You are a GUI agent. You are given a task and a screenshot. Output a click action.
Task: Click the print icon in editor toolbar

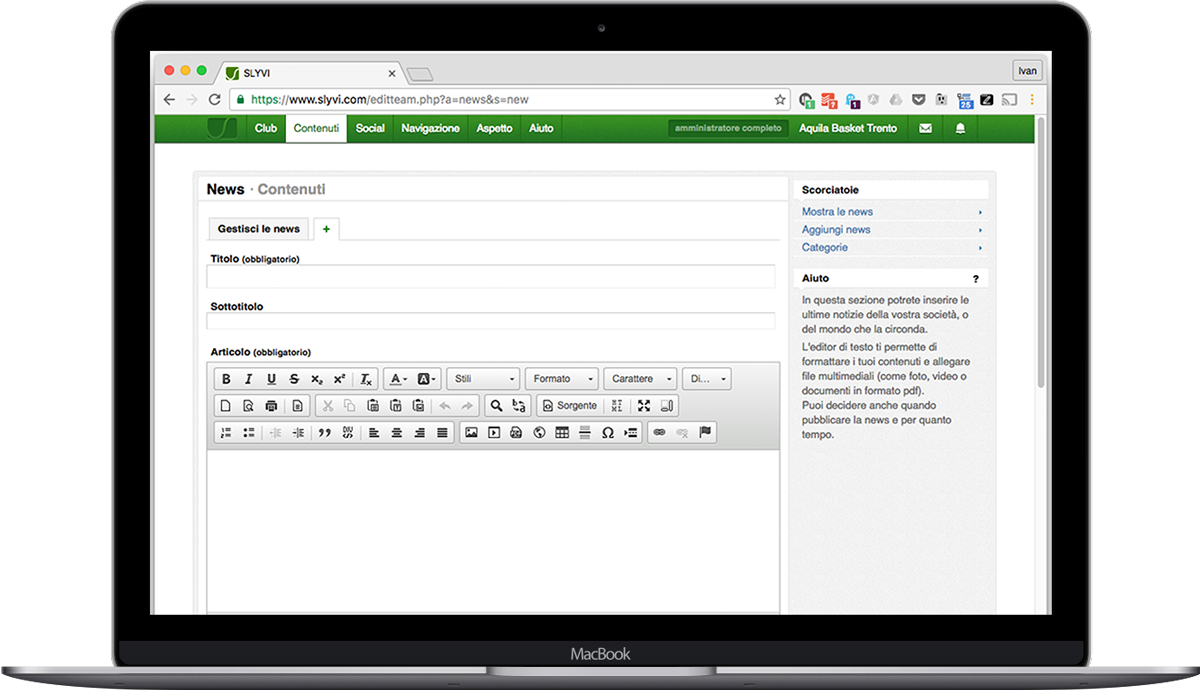click(271, 406)
